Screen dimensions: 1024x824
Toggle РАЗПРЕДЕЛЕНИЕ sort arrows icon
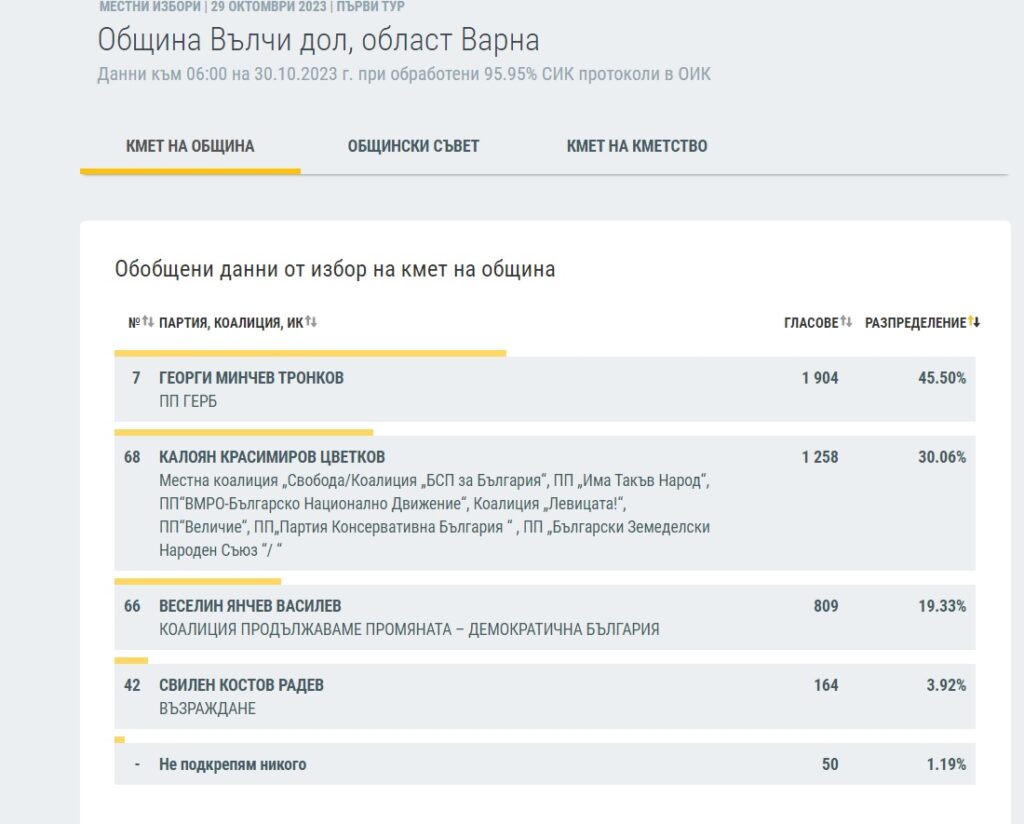pyautogui.click(x=974, y=322)
